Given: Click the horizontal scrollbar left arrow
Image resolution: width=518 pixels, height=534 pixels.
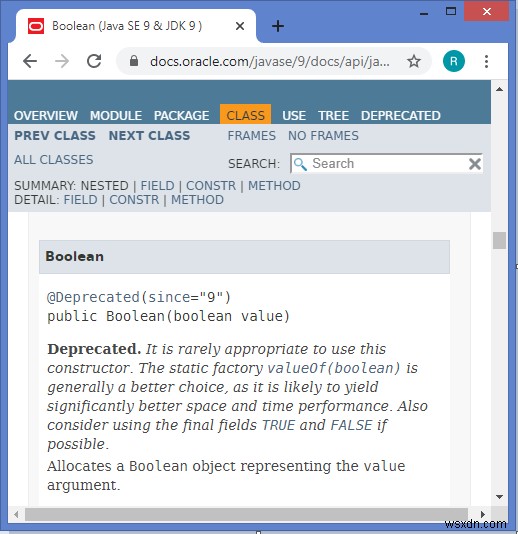Looking at the screenshot, I should pos(16,514).
